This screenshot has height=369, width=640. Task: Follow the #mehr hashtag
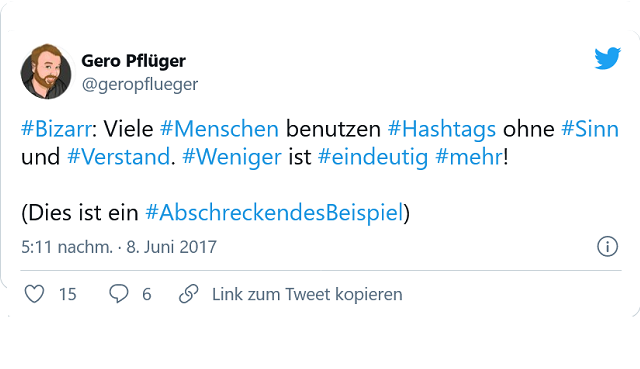click(469, 157)
